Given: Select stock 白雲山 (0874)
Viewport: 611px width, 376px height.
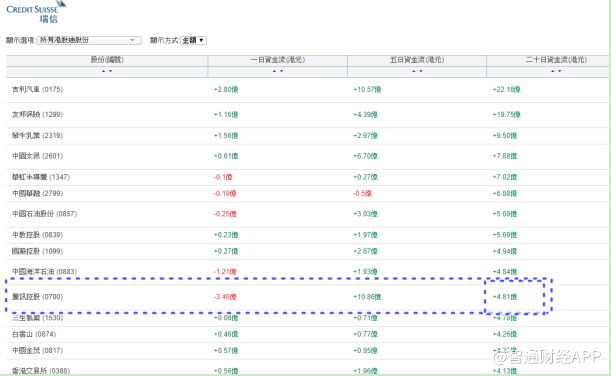Looking at the screenshot, I should coord(34,334).
